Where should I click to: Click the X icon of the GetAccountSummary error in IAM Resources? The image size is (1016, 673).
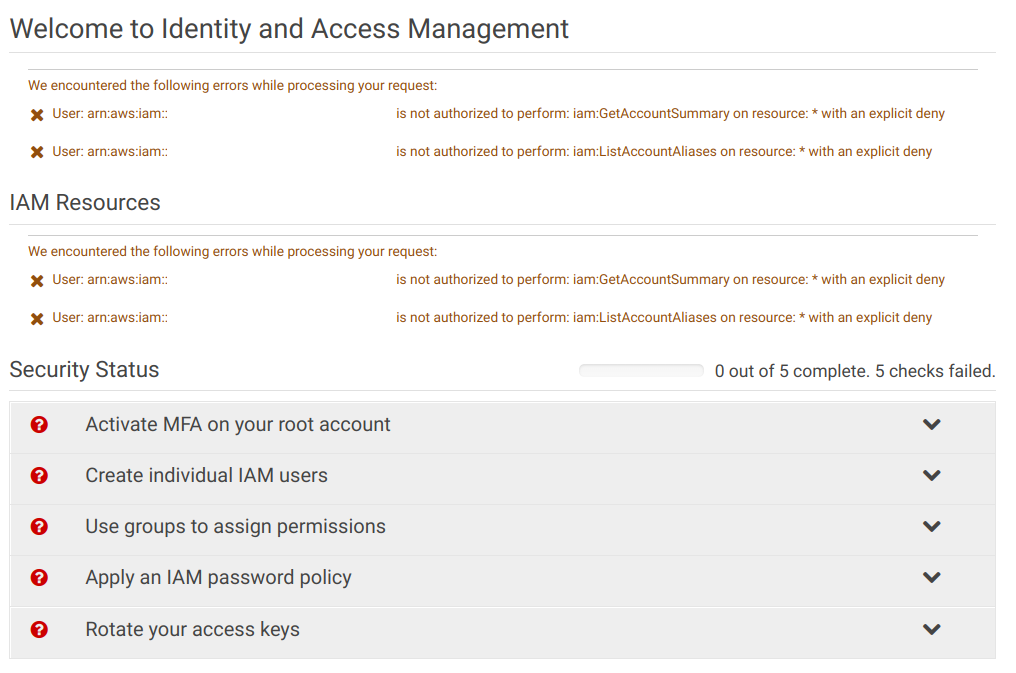point(37,280)
